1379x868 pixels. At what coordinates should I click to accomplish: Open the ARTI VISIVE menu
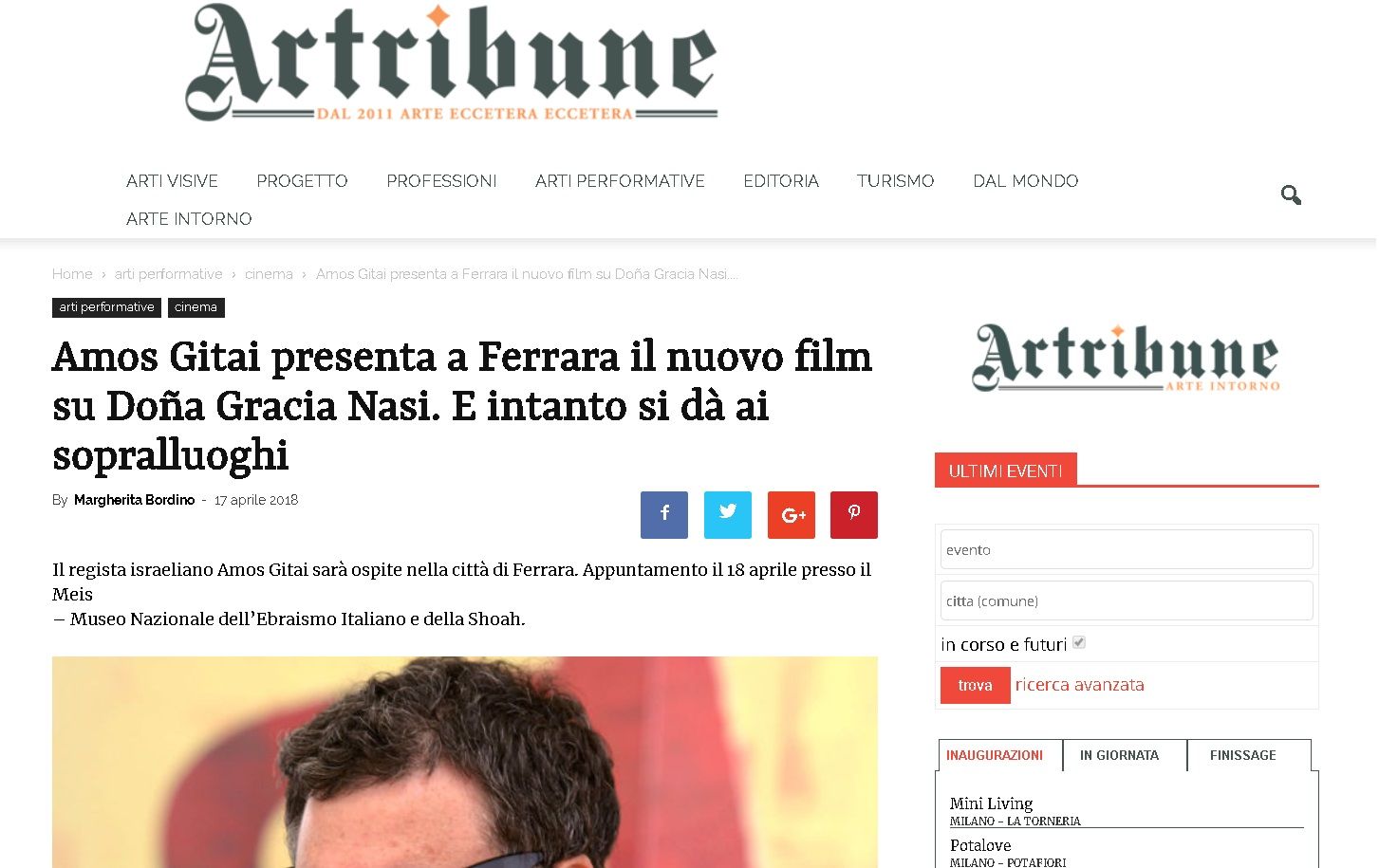(172, 180)
